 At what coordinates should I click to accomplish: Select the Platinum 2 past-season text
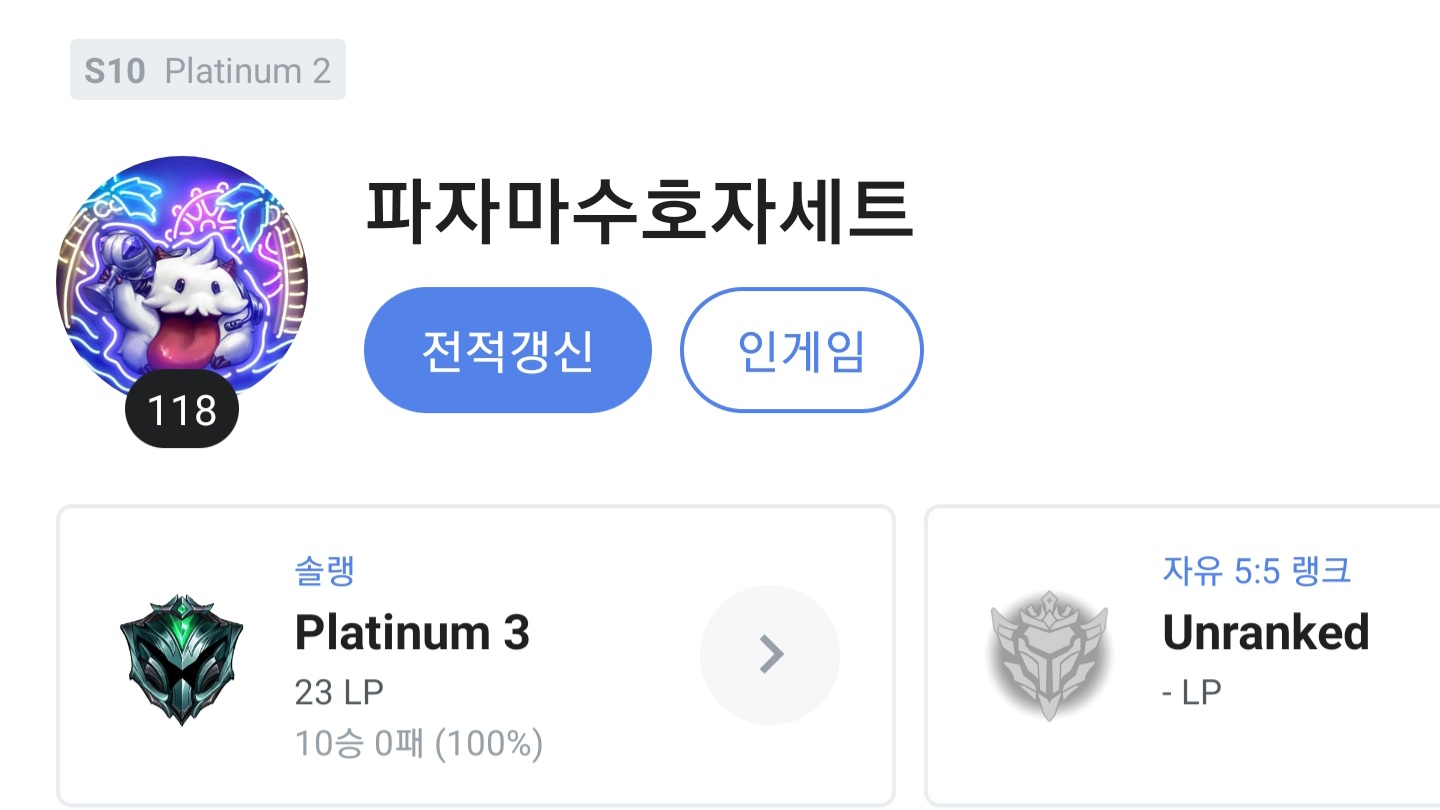tap(247, 71)
